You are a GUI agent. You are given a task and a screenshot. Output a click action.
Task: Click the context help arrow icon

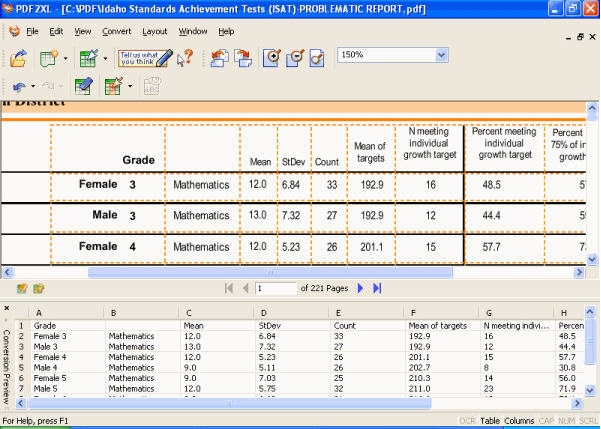click(184, 58)
